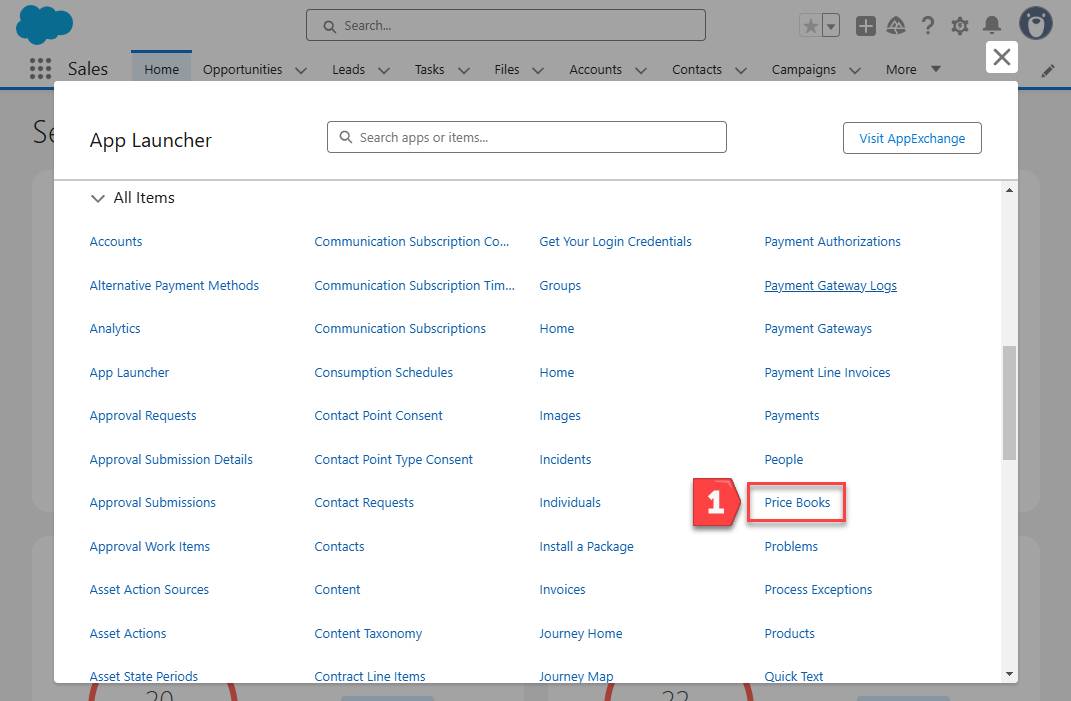Open the Asset Action Sources link
This screenshot has height=701, width=1071.
[149, 589]
